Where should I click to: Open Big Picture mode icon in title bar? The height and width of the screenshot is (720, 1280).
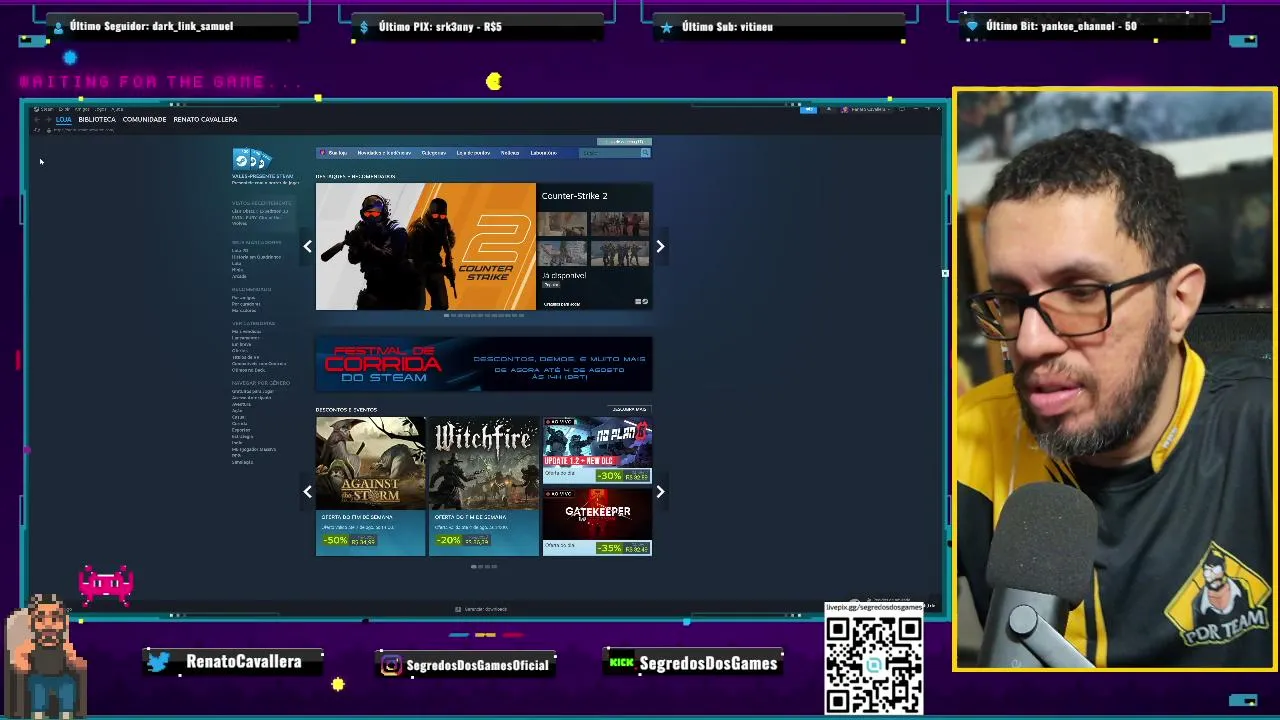[902, 109]
